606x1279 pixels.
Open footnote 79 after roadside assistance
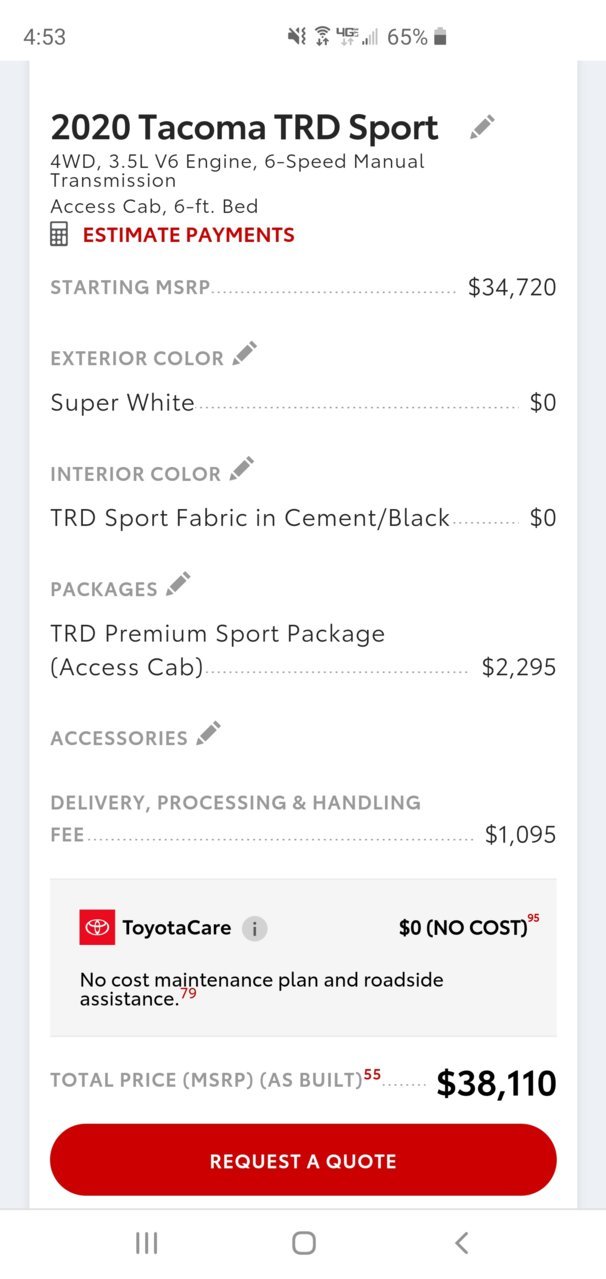(x=188, y=994)
